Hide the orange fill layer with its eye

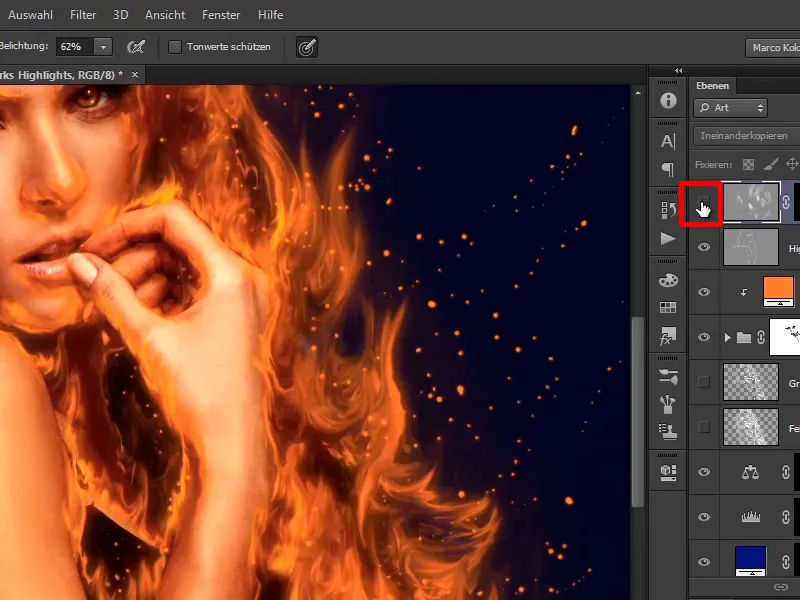(704, 292)
